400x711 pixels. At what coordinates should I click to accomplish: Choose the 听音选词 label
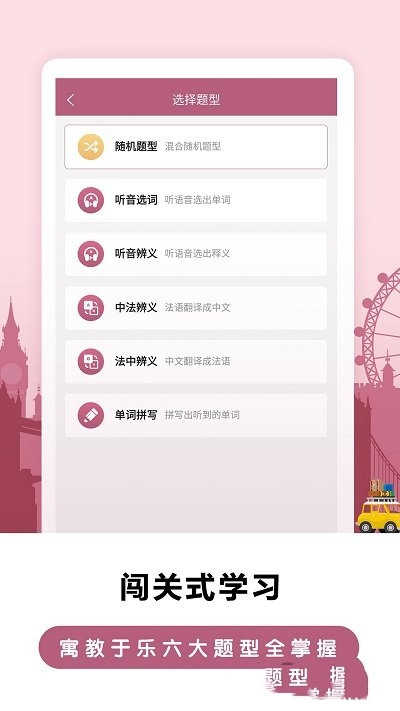click(136, 200)
